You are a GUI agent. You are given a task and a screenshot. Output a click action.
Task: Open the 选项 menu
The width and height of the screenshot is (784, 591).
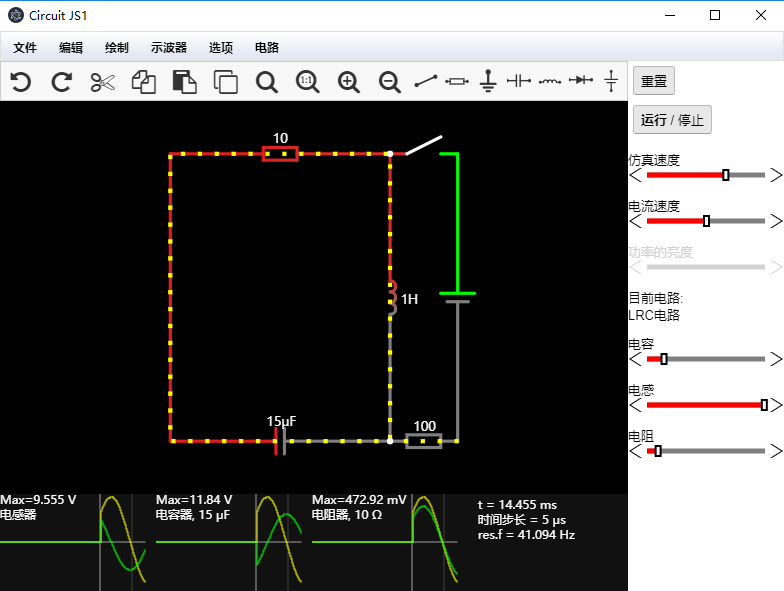click(x=221, y=48)
